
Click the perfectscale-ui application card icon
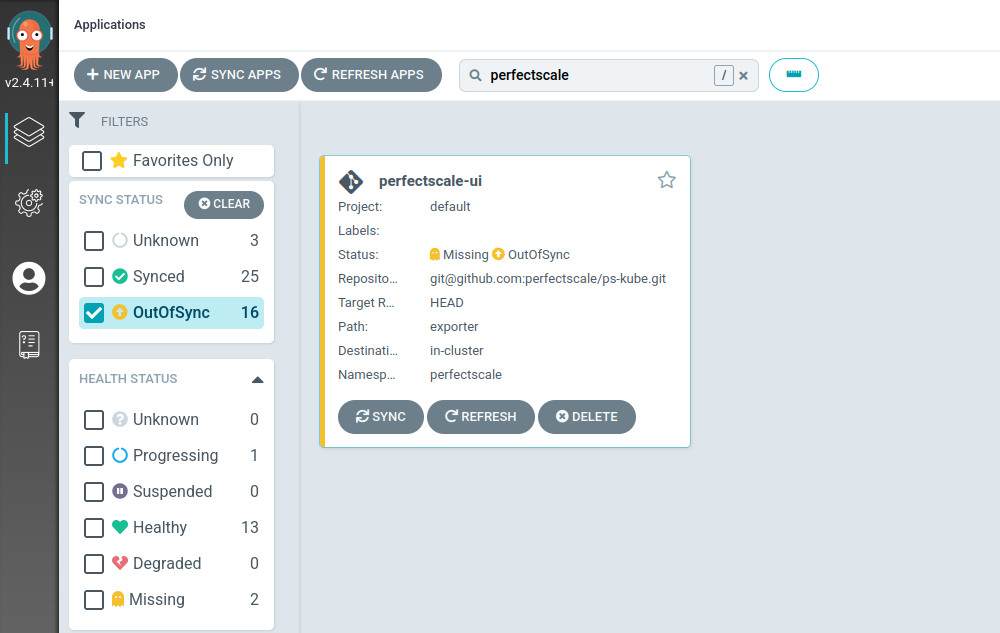[350, 181]
